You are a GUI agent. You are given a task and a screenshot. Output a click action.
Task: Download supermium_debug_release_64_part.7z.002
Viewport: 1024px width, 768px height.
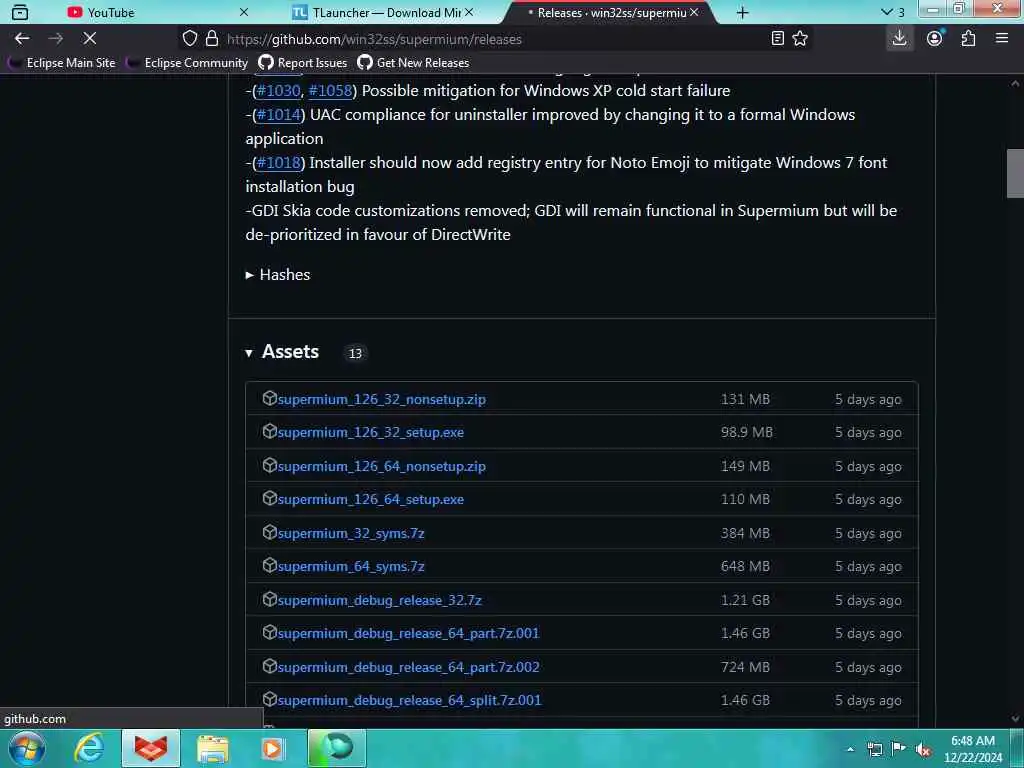point(408,667)
